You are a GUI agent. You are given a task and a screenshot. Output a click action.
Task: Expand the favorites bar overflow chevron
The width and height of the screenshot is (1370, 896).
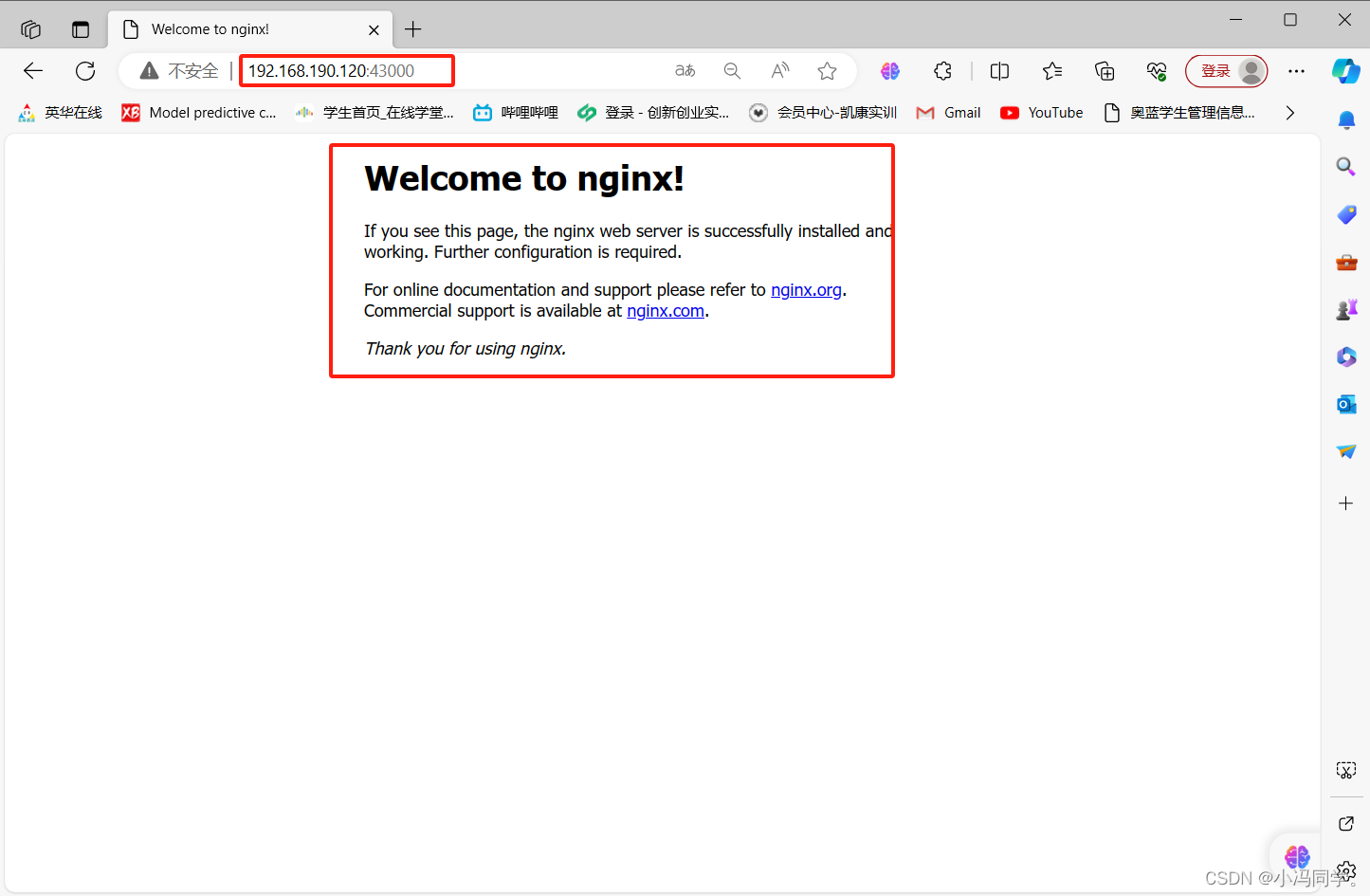coord(1289,113)
